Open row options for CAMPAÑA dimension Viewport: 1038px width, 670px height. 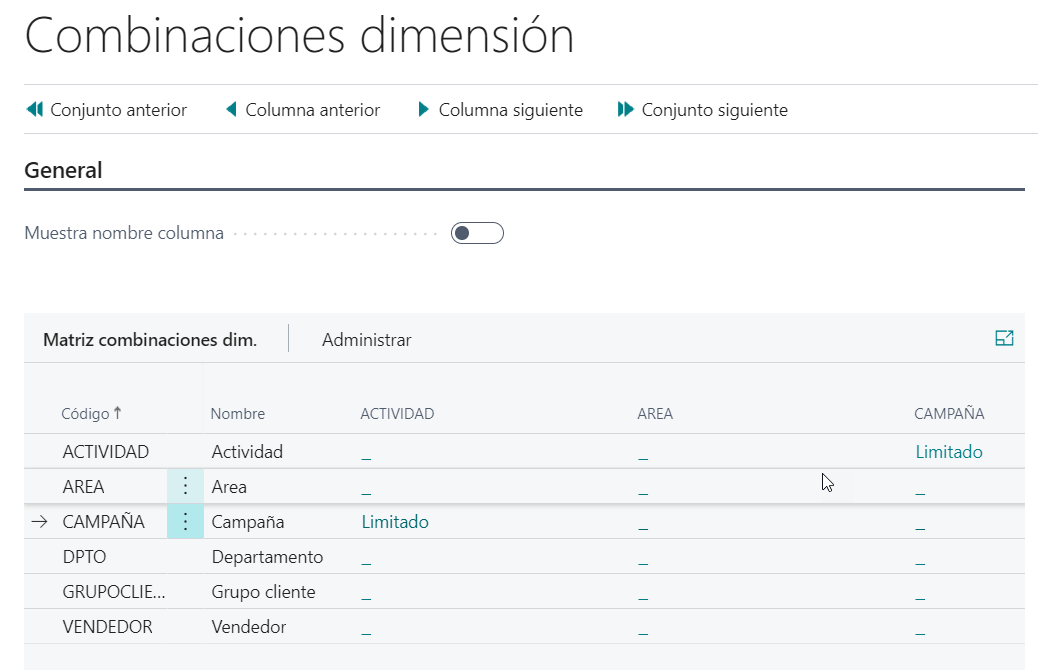click(185, 522)
